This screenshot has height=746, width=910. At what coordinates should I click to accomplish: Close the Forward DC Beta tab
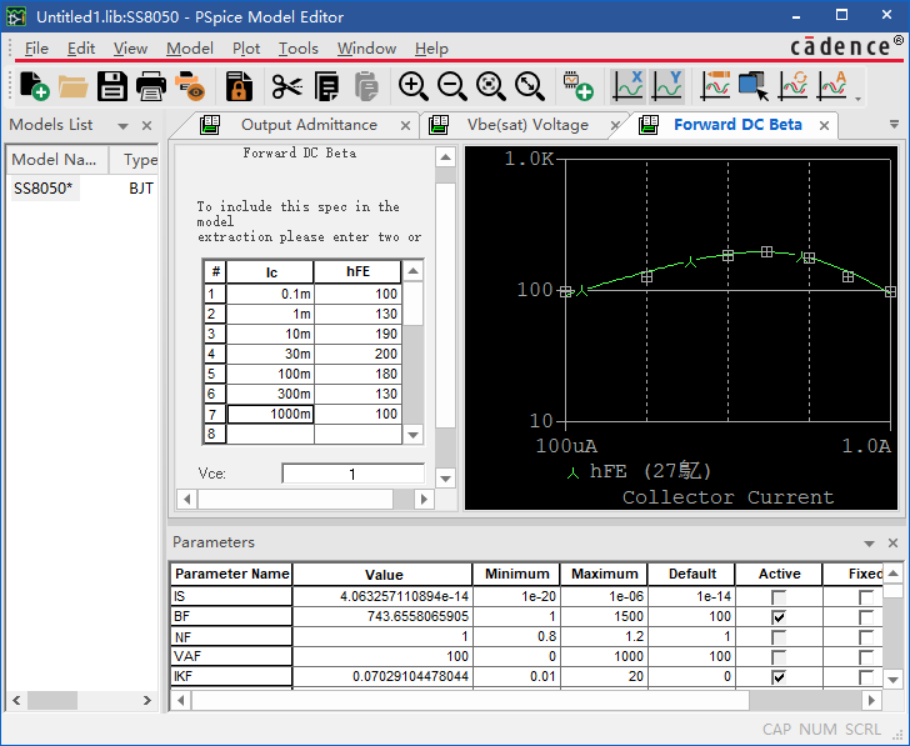click(824, 125)
